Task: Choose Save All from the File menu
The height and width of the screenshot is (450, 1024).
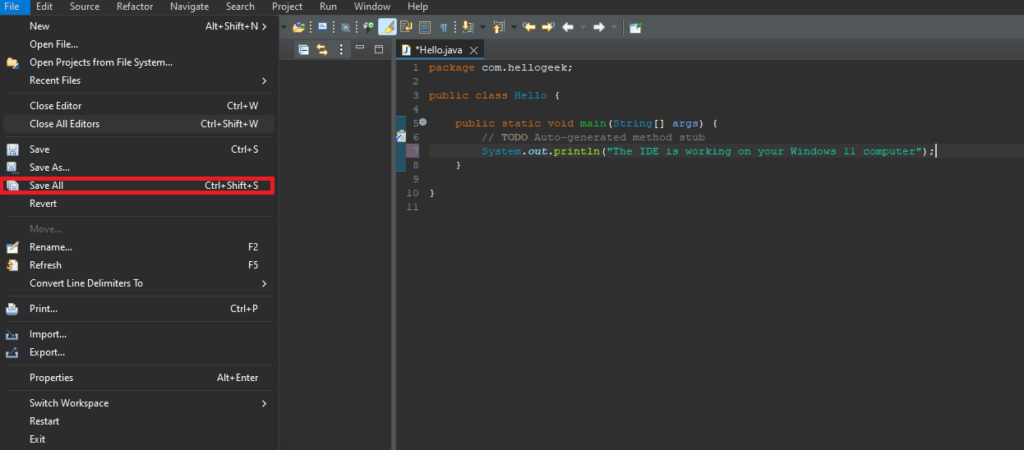Action: point(48,186)
